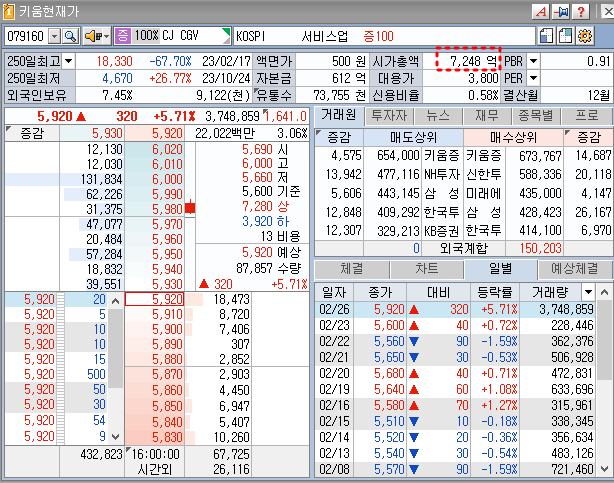Screen dimensions: 614x483
Task: Click the 증감 header in order book
Action: pyautogui.click(x=32, y=134)
